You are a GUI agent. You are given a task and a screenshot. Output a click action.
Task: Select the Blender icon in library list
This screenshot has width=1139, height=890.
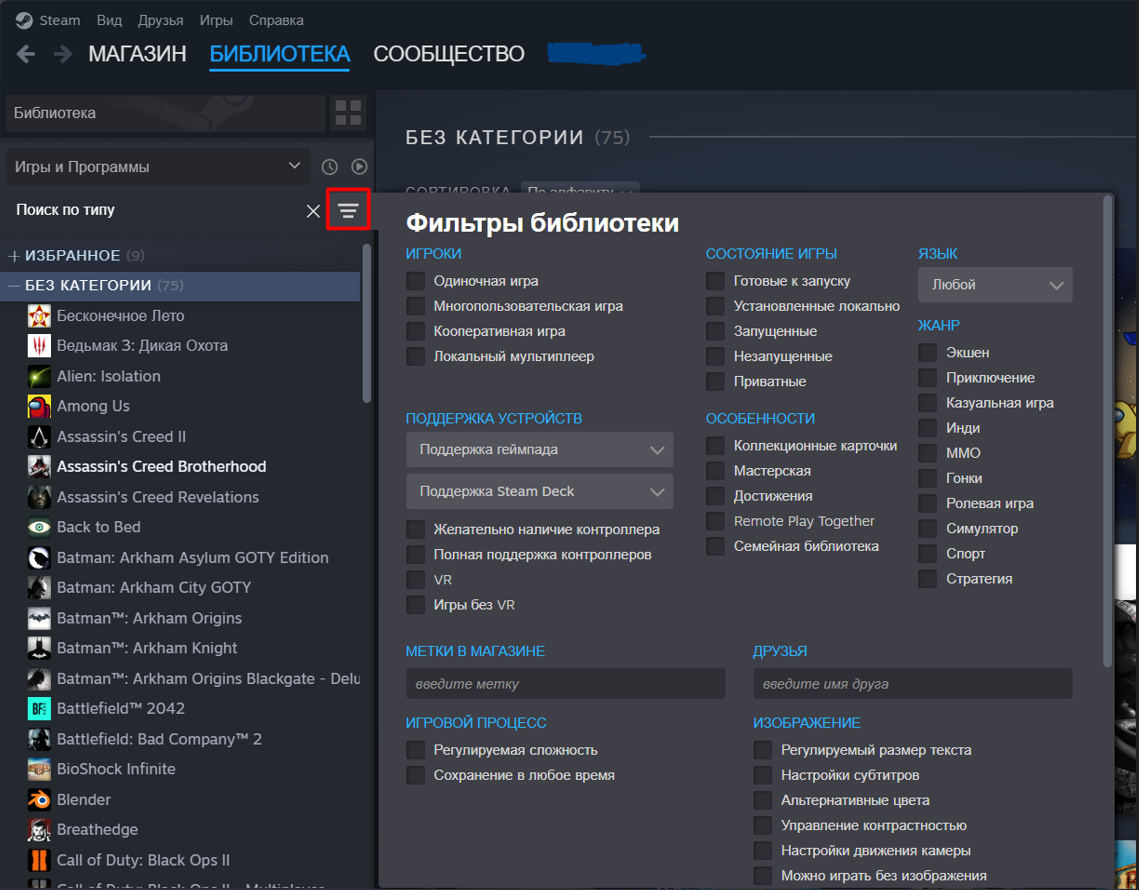[39, 800]
